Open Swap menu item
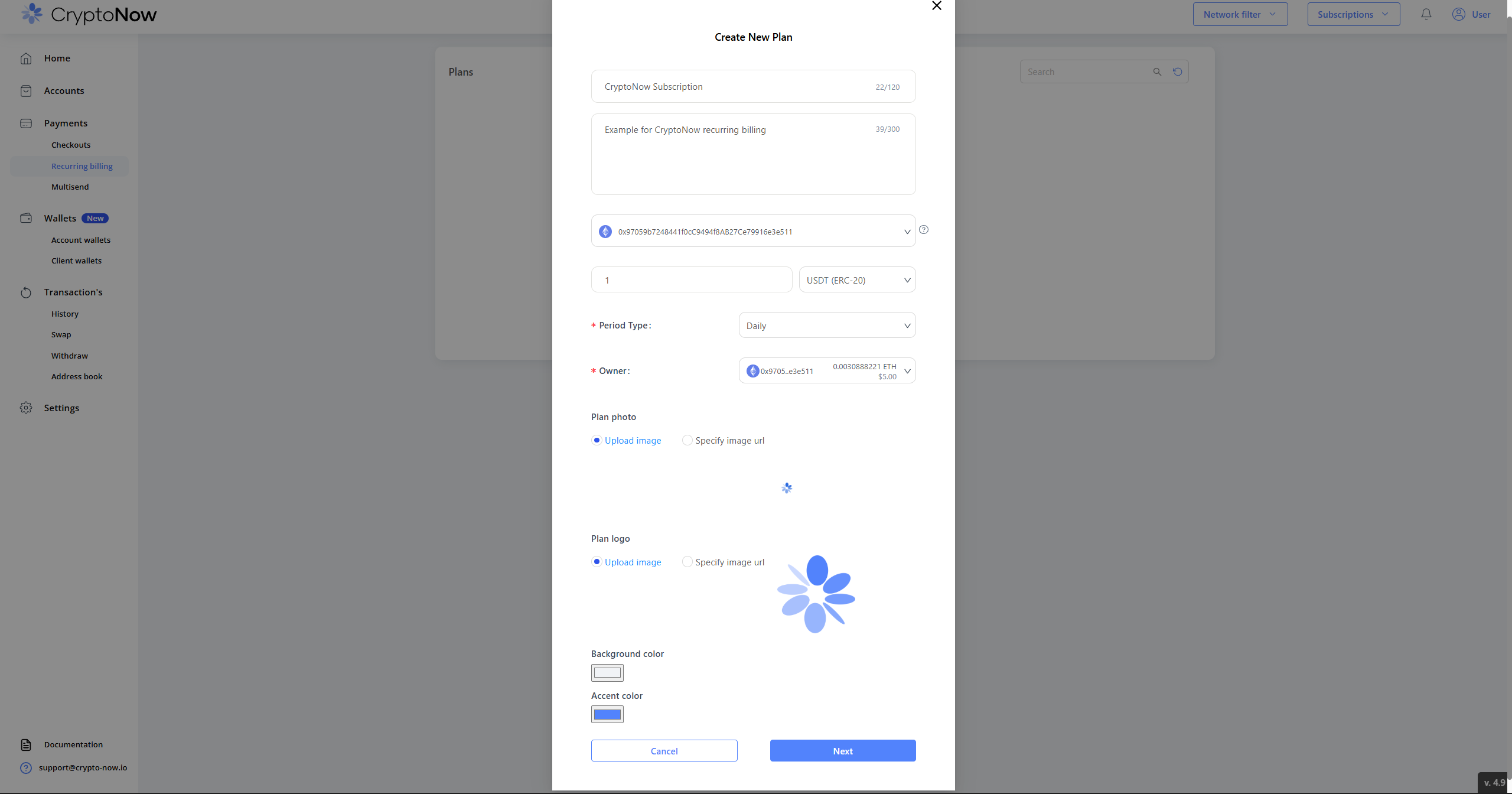1512x794 pixels. (x=61, y=335)
